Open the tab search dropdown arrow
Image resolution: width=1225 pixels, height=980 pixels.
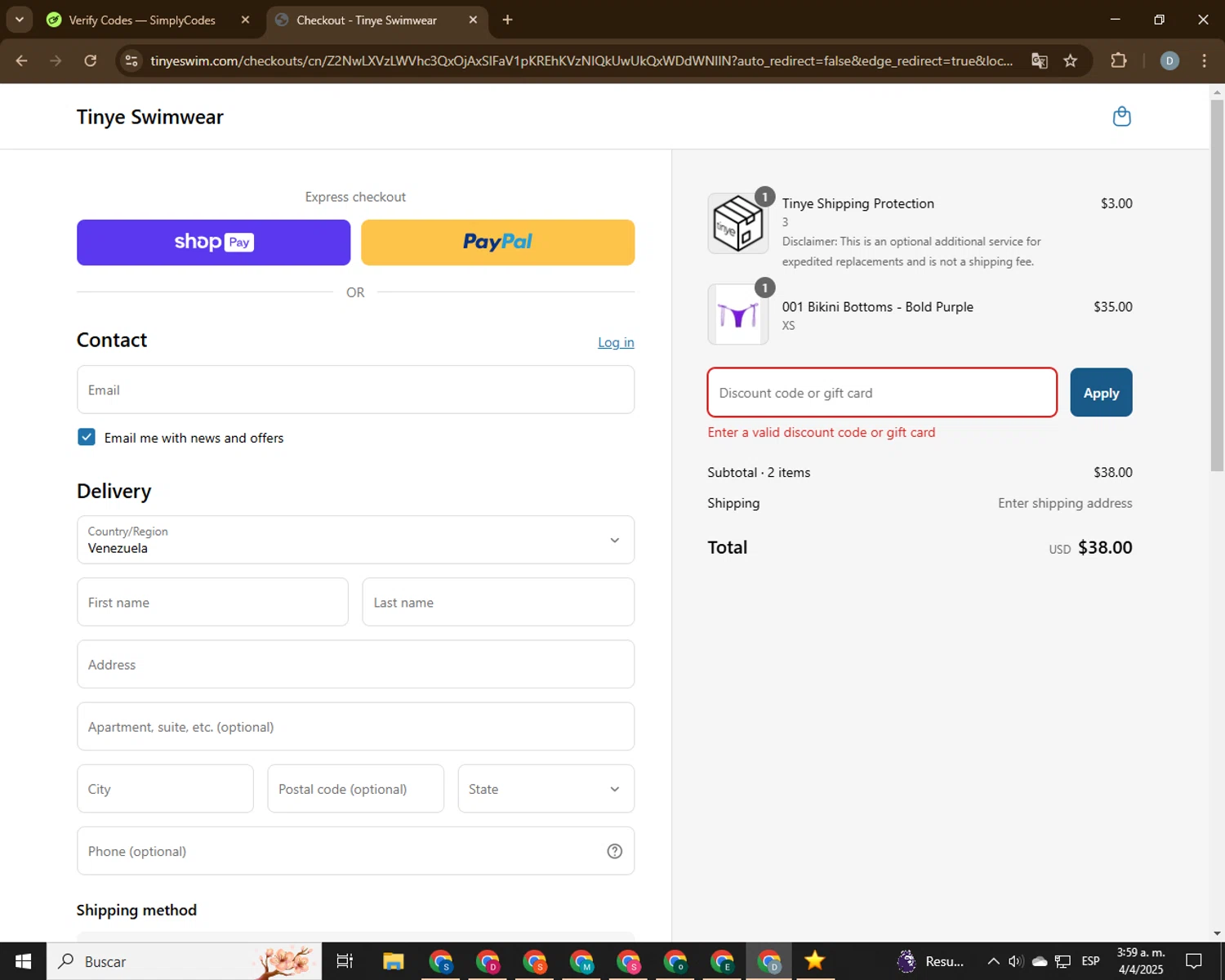[19, 20]
